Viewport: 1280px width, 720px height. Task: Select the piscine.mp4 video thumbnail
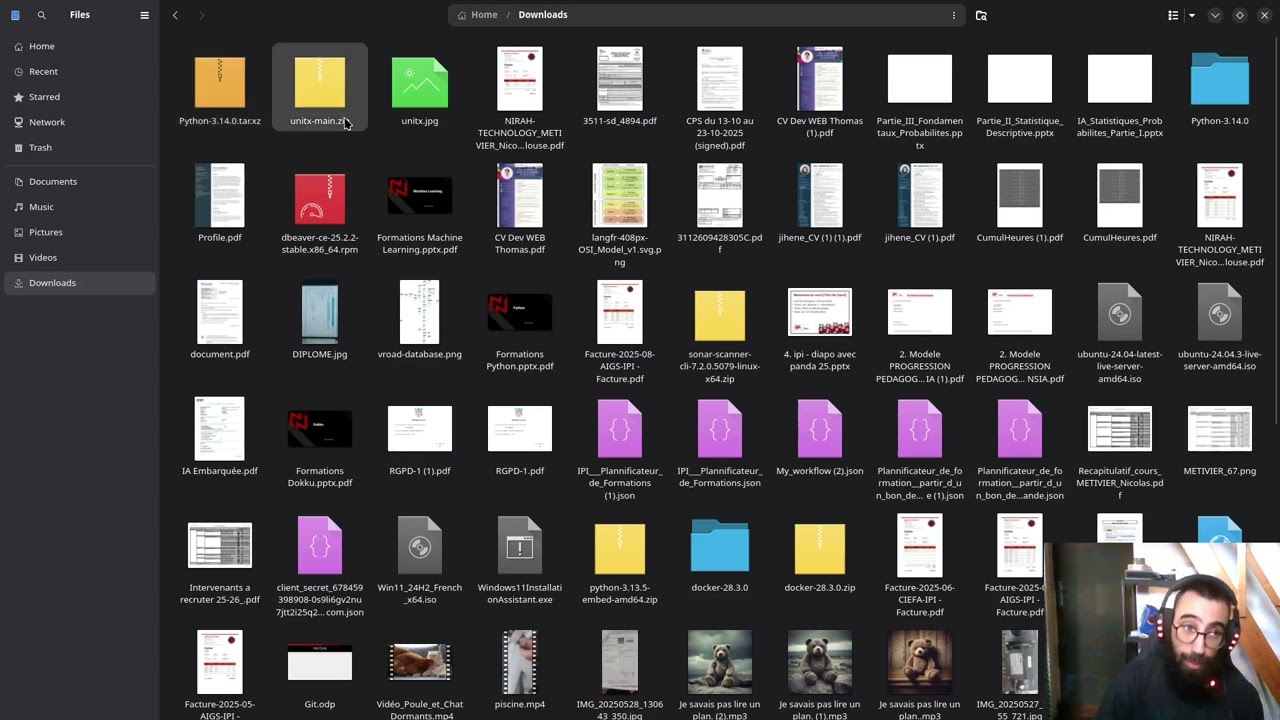[x=520, y=663]
